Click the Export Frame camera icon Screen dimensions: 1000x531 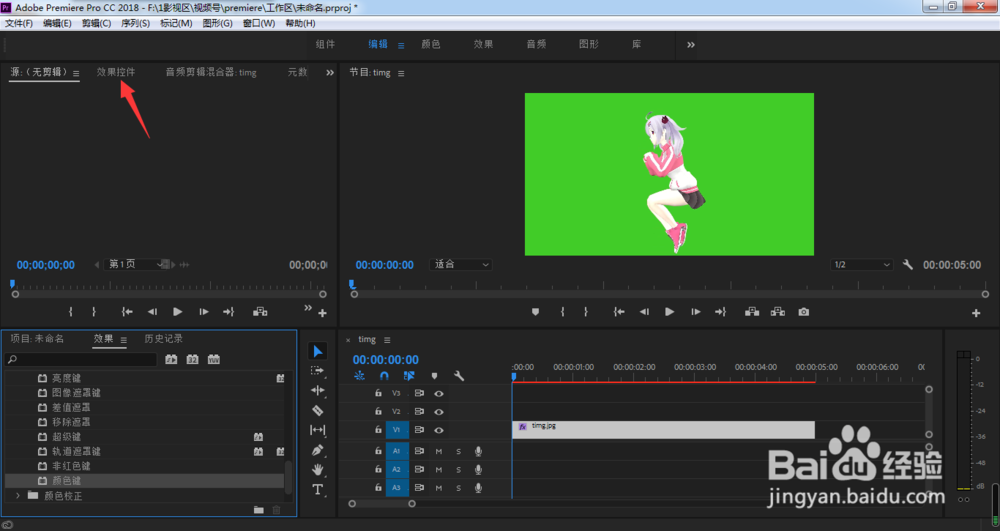coord(804,312)
